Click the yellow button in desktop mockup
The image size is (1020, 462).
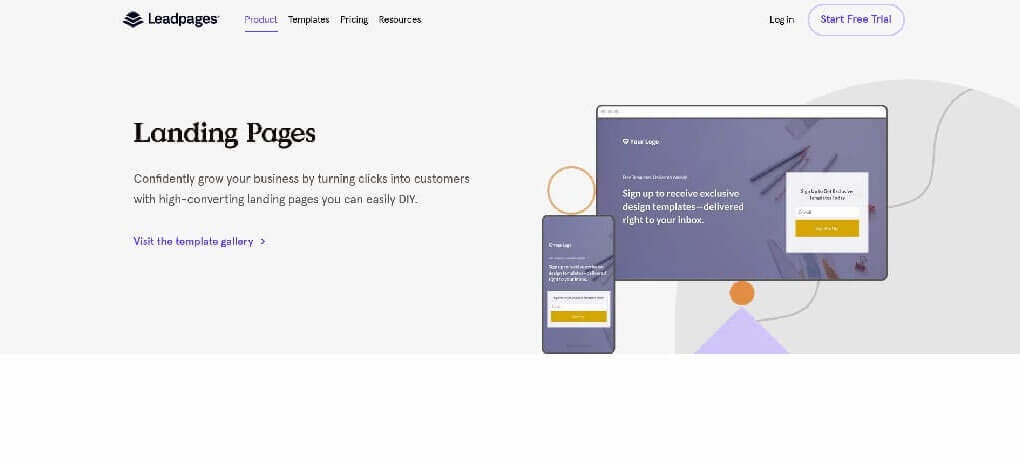(x=827, y=228)
